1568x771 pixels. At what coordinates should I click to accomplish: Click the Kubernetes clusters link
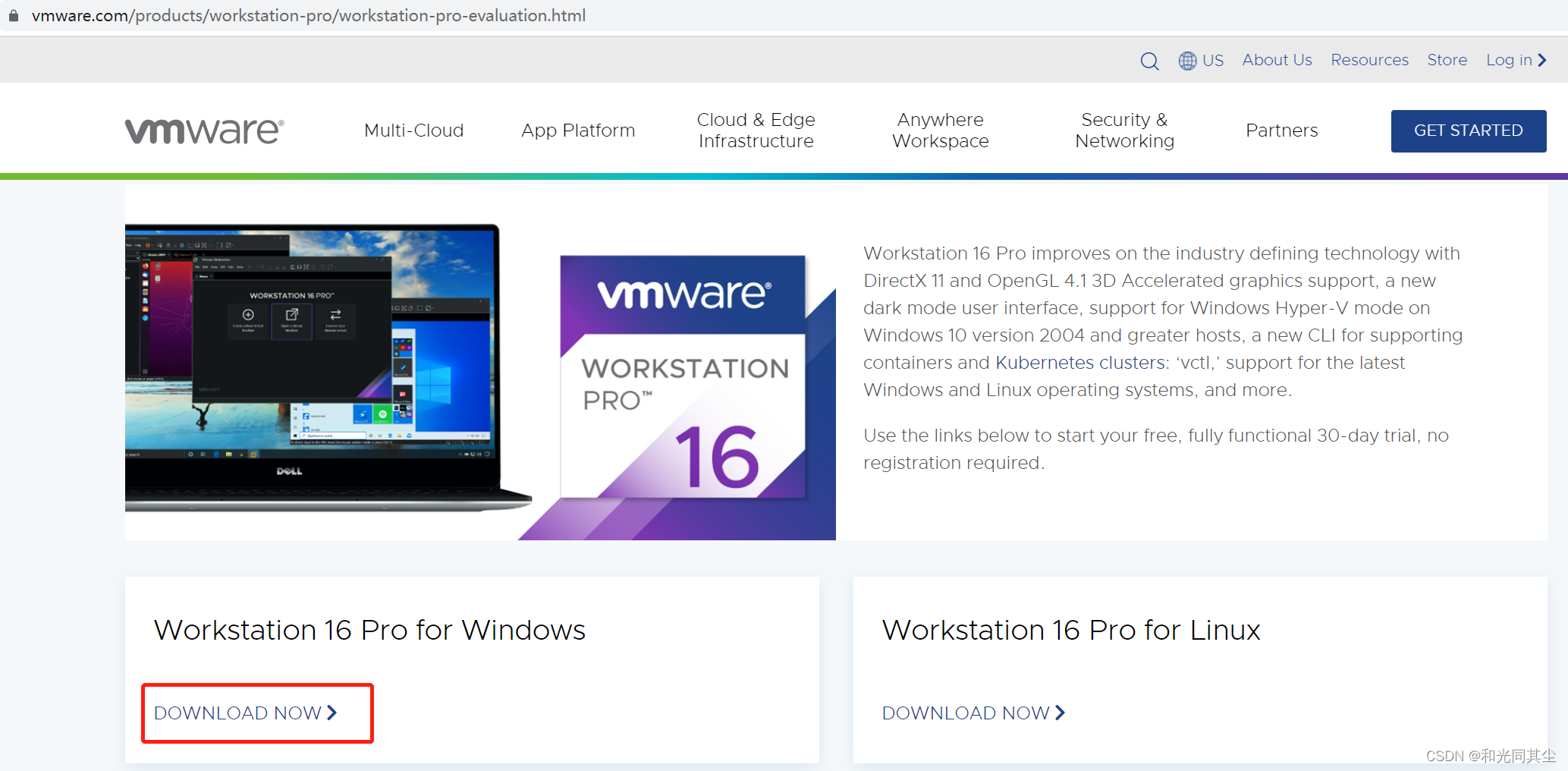1079,363
